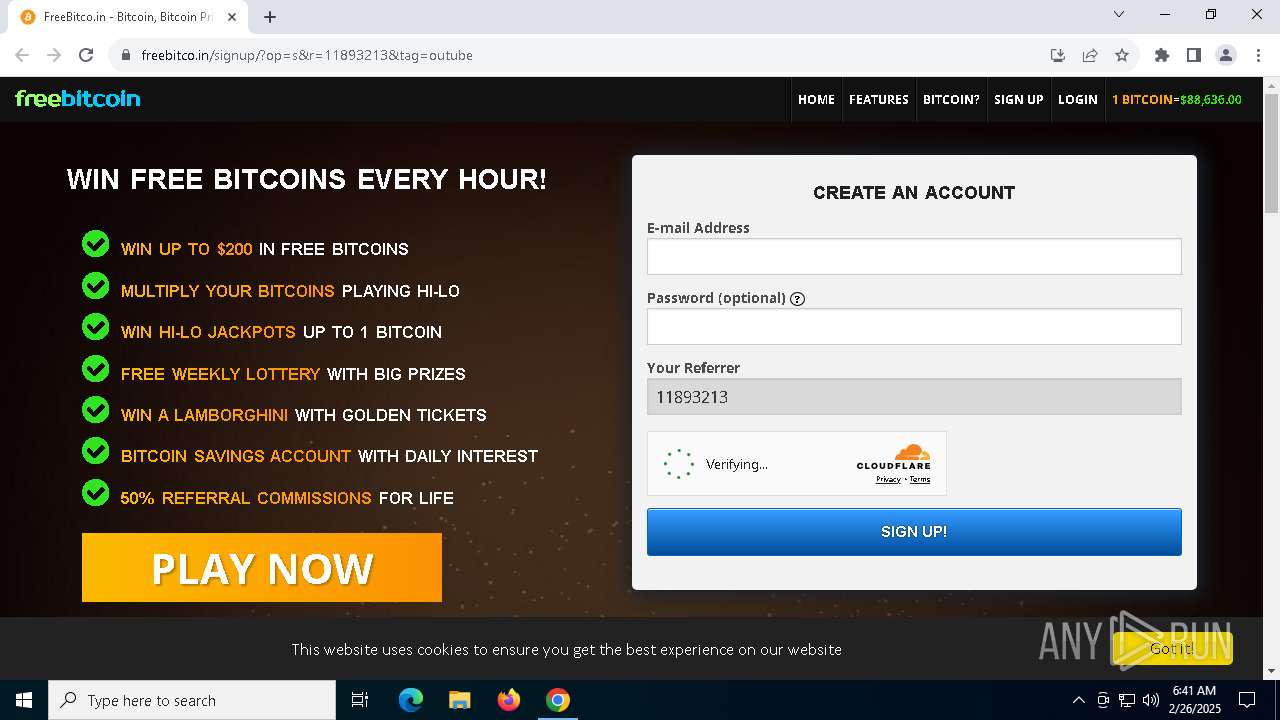Open the Chrome three-dot menu

(1258, 55)
